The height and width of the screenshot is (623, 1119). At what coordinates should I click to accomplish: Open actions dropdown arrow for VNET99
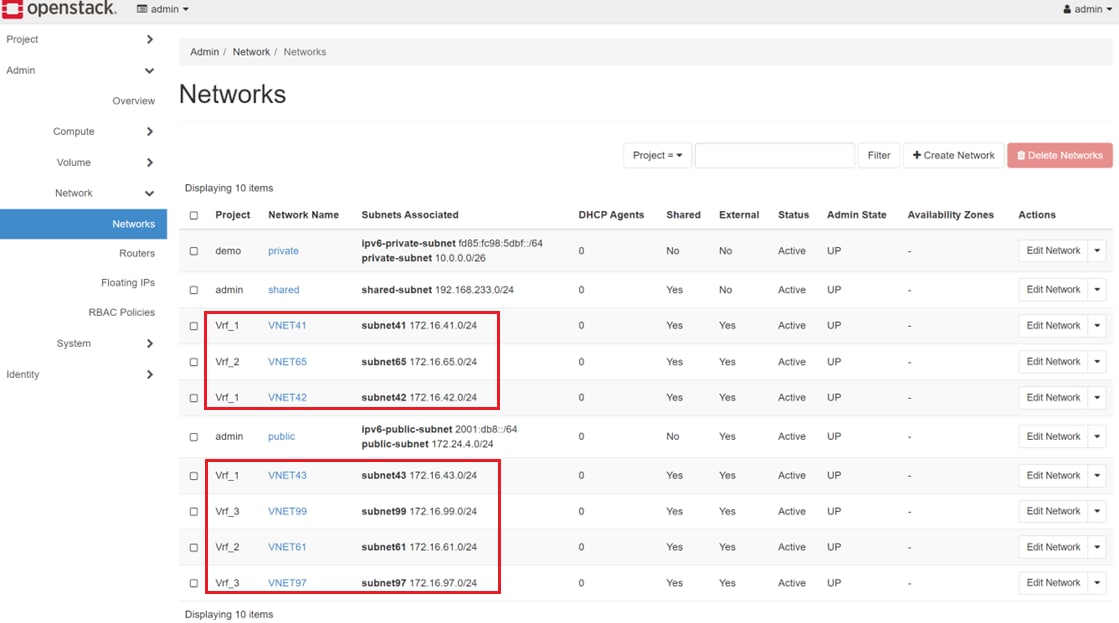point(1098,511)
